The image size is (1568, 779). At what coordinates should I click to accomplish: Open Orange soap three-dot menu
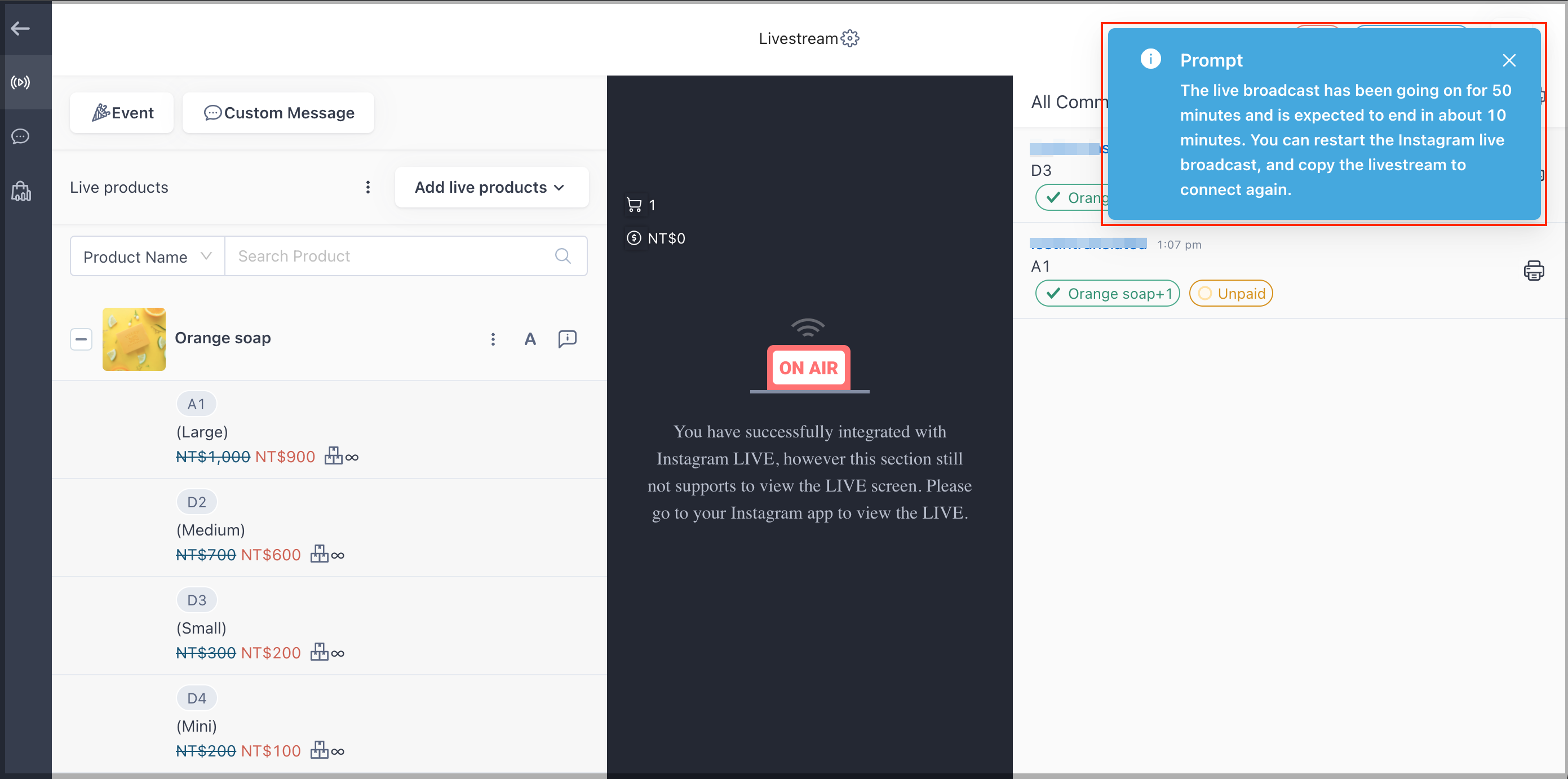point(493,339)
